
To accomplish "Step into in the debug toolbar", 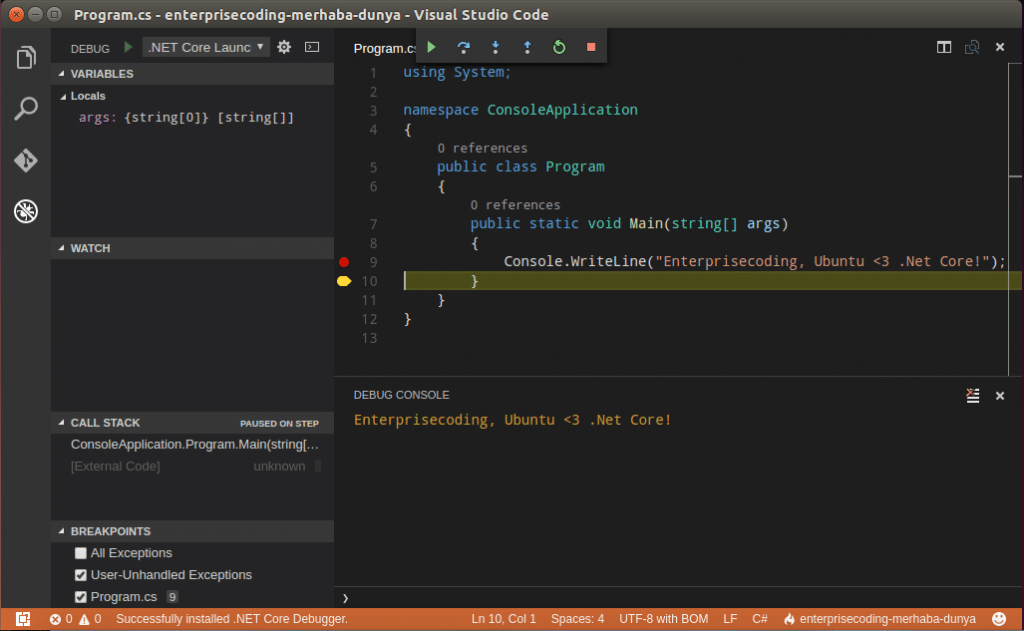I will tap(496, 47).
